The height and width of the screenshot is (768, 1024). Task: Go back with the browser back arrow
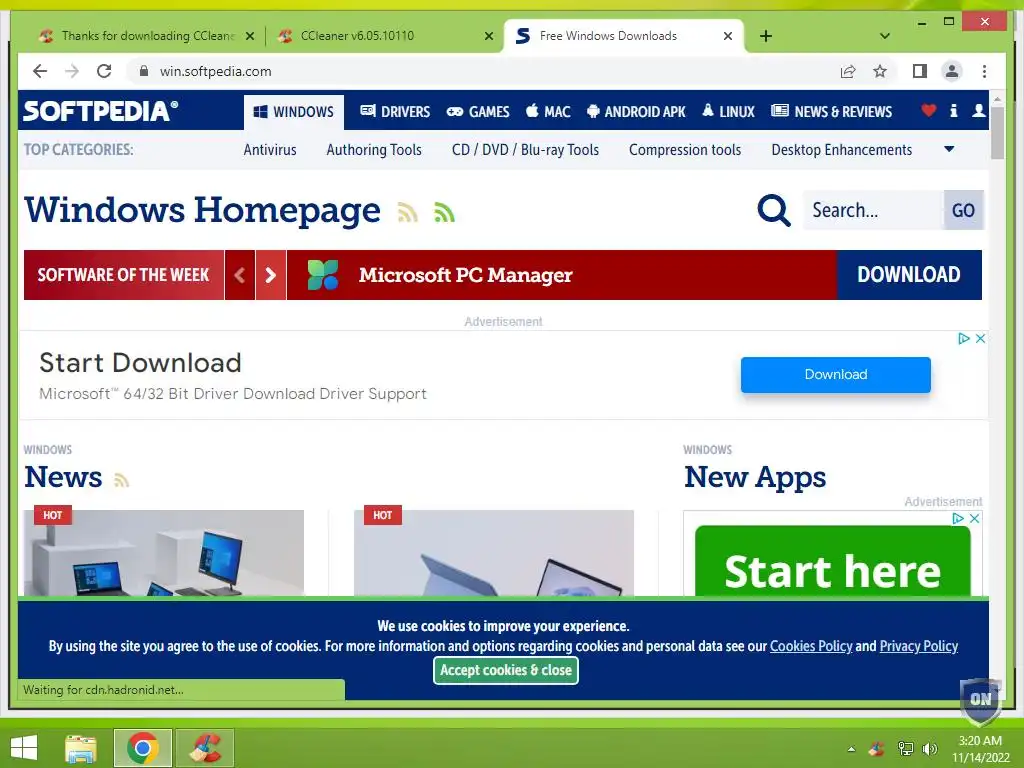(40, 71)
